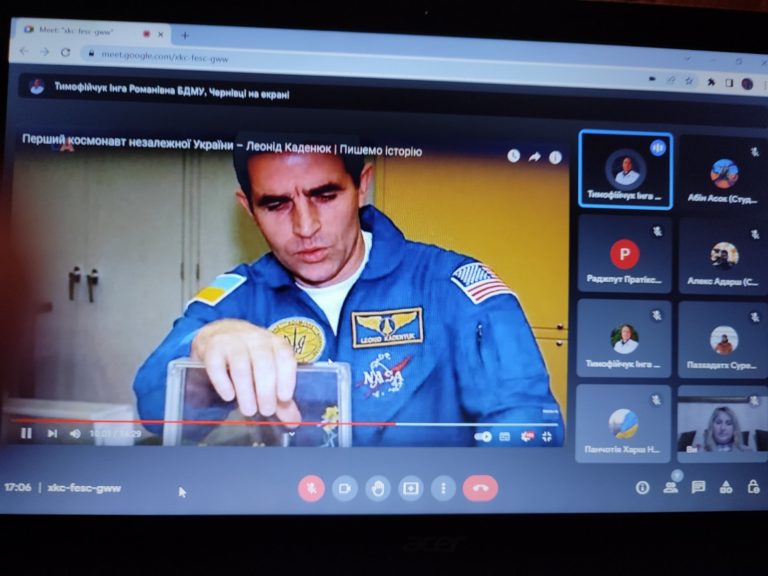Leave the call with red button
Screen dimensions: 768x576
pos(480,488)
